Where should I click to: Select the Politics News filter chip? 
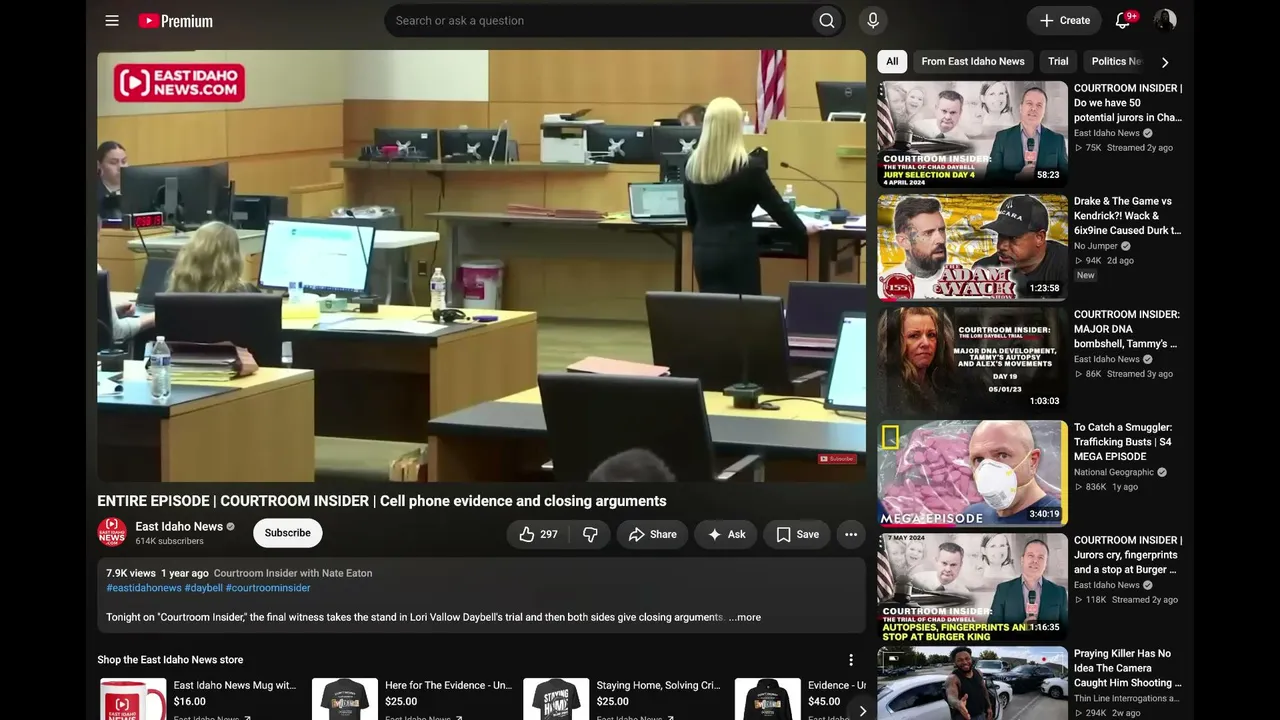point(1115,61)
